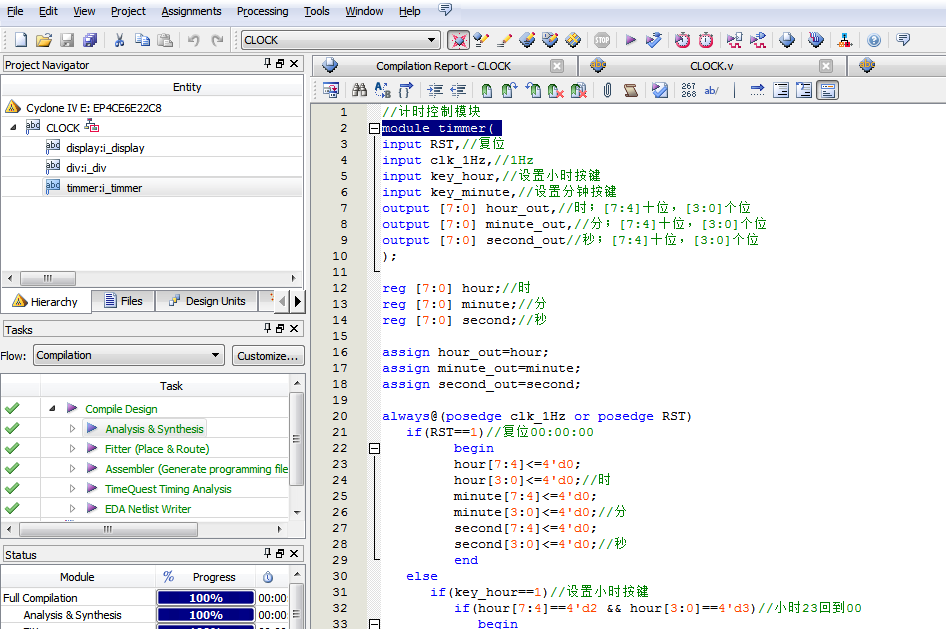Click the New file icon
The height and width of the screenshot is (629, 946).
(x=20, y=40)
